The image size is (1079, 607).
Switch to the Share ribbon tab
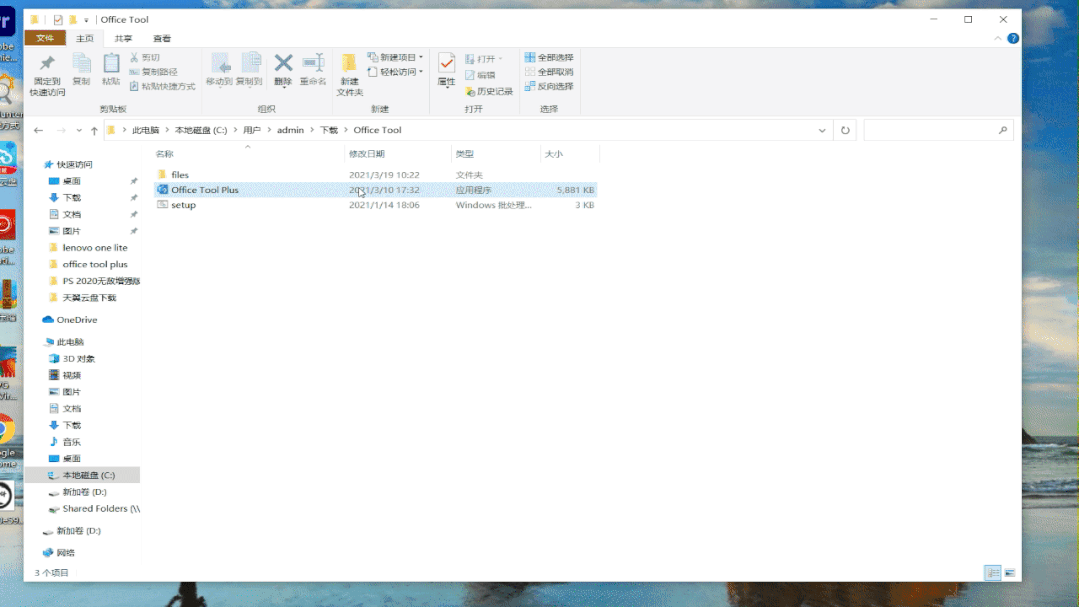(123, 39)
